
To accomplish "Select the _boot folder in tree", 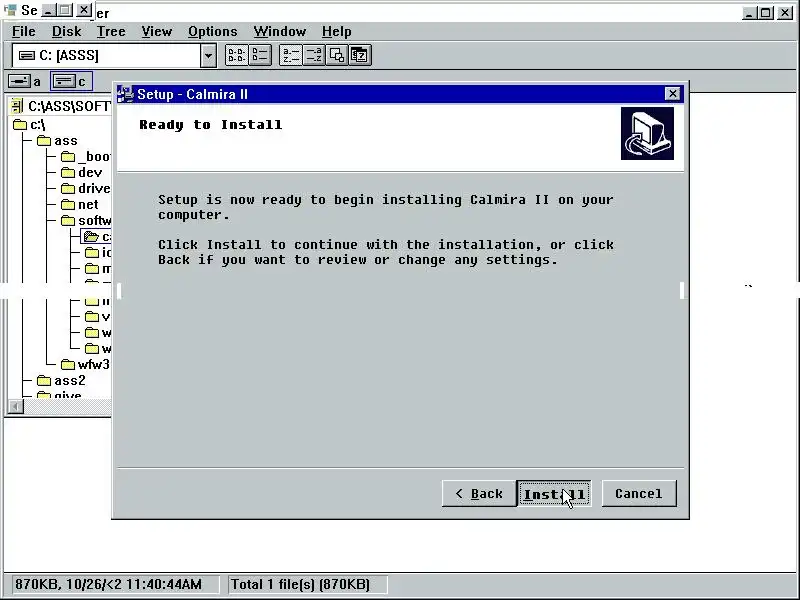I will pyautogui.click(x=86, y=156).
